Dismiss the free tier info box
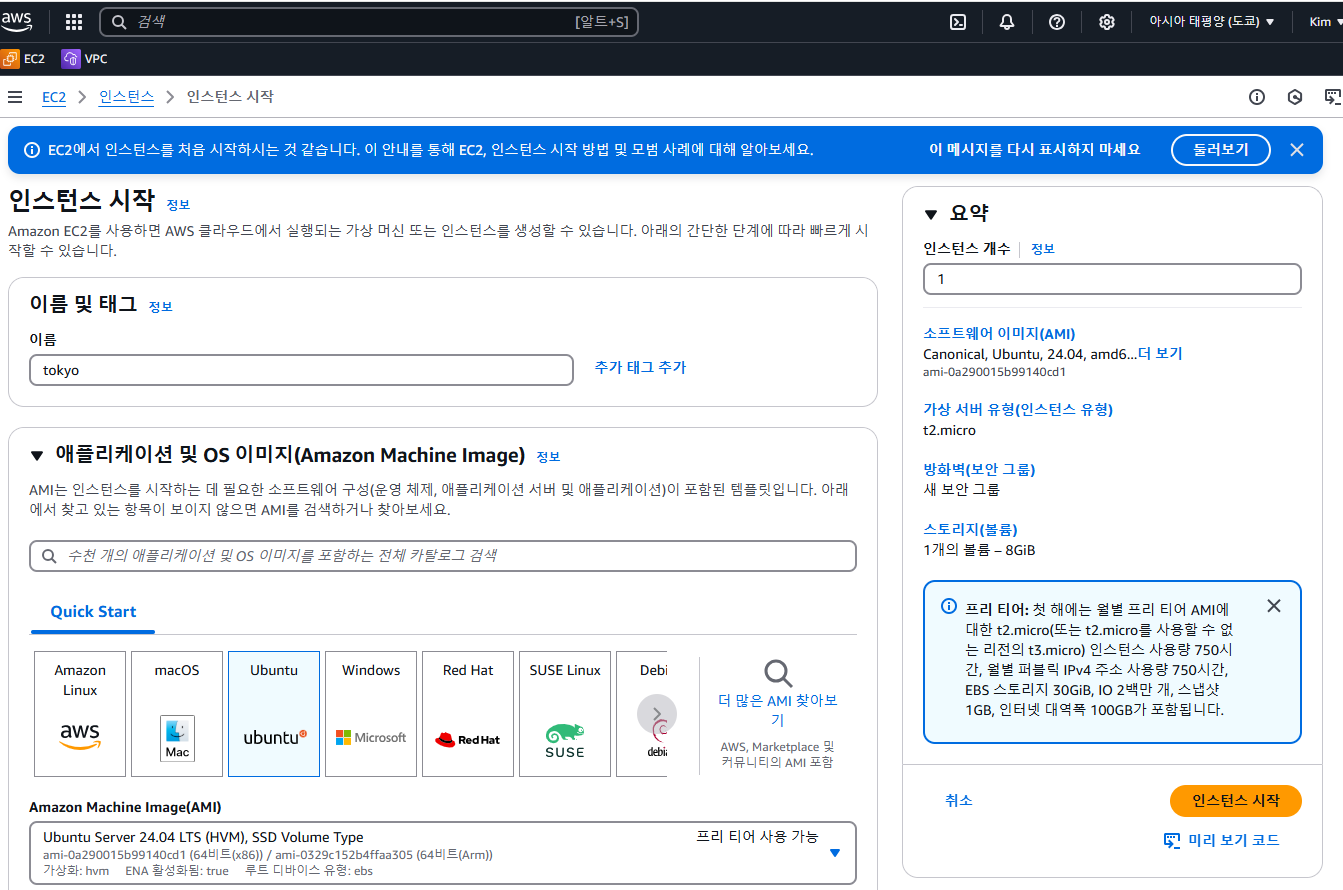Viewport: 1343px width, 890px height. [1273, 606]
